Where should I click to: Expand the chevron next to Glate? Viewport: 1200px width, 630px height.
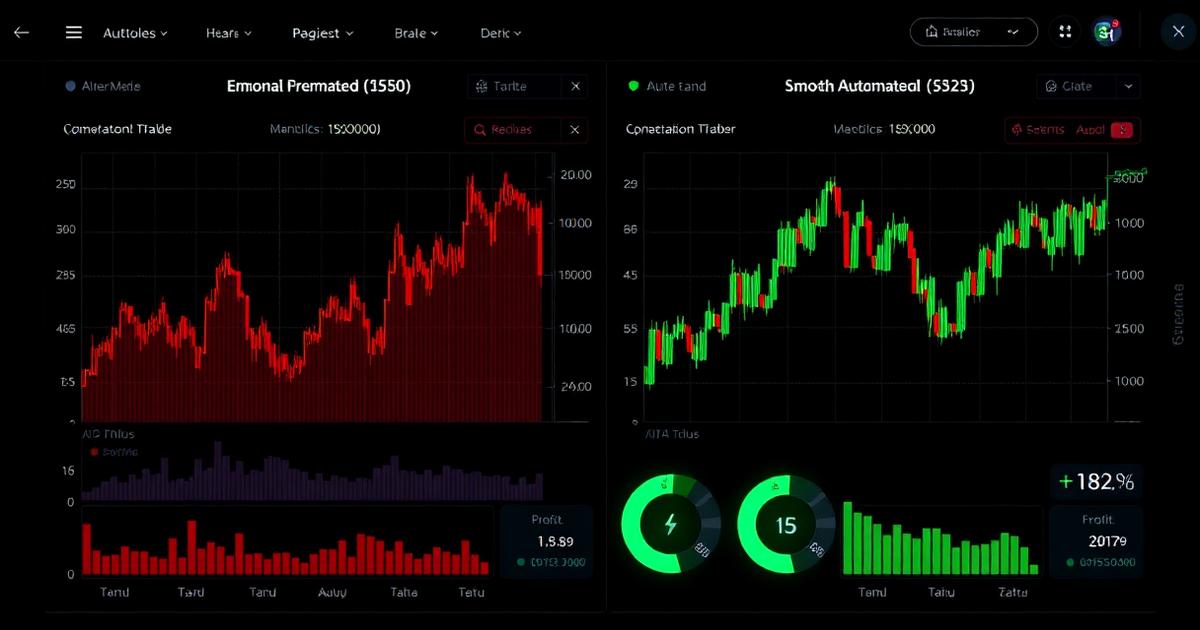coord(1129,87)
